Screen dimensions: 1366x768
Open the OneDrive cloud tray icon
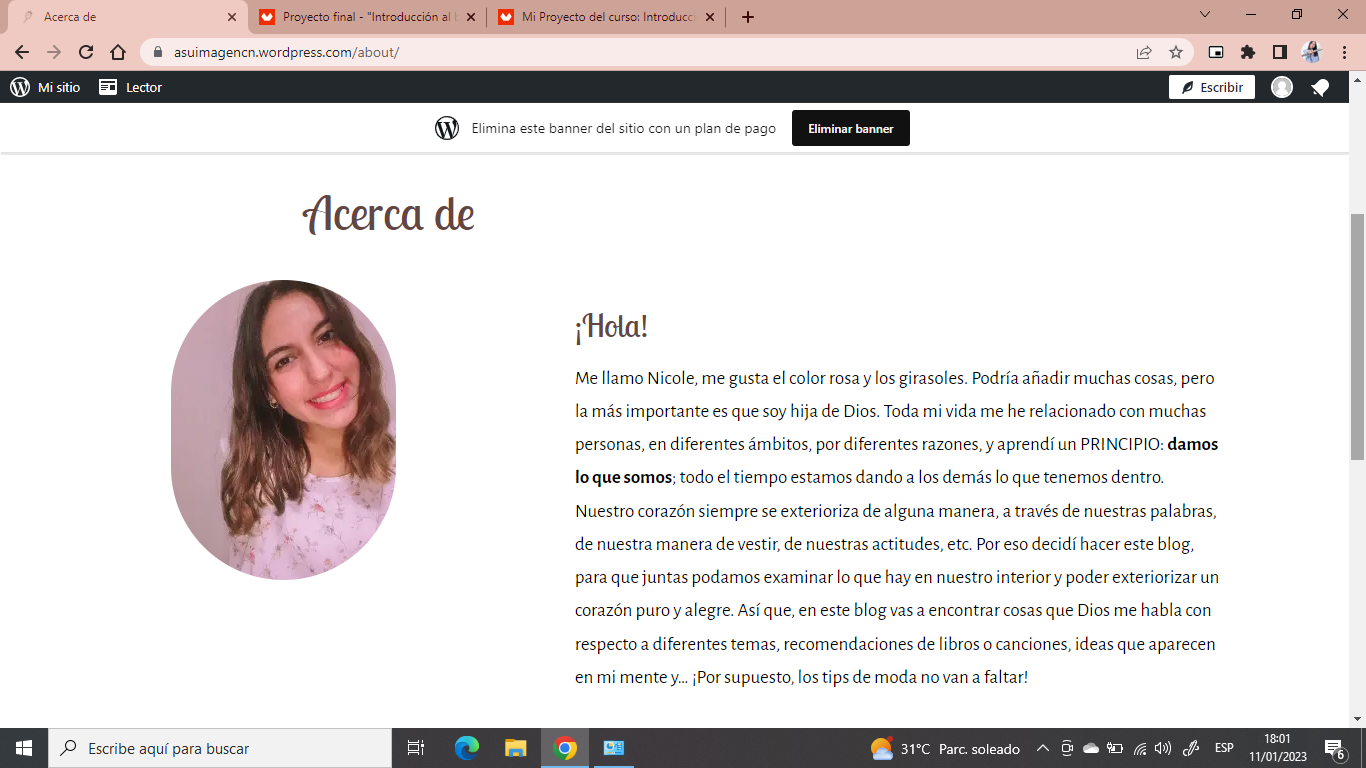(x=1091, y=748)
